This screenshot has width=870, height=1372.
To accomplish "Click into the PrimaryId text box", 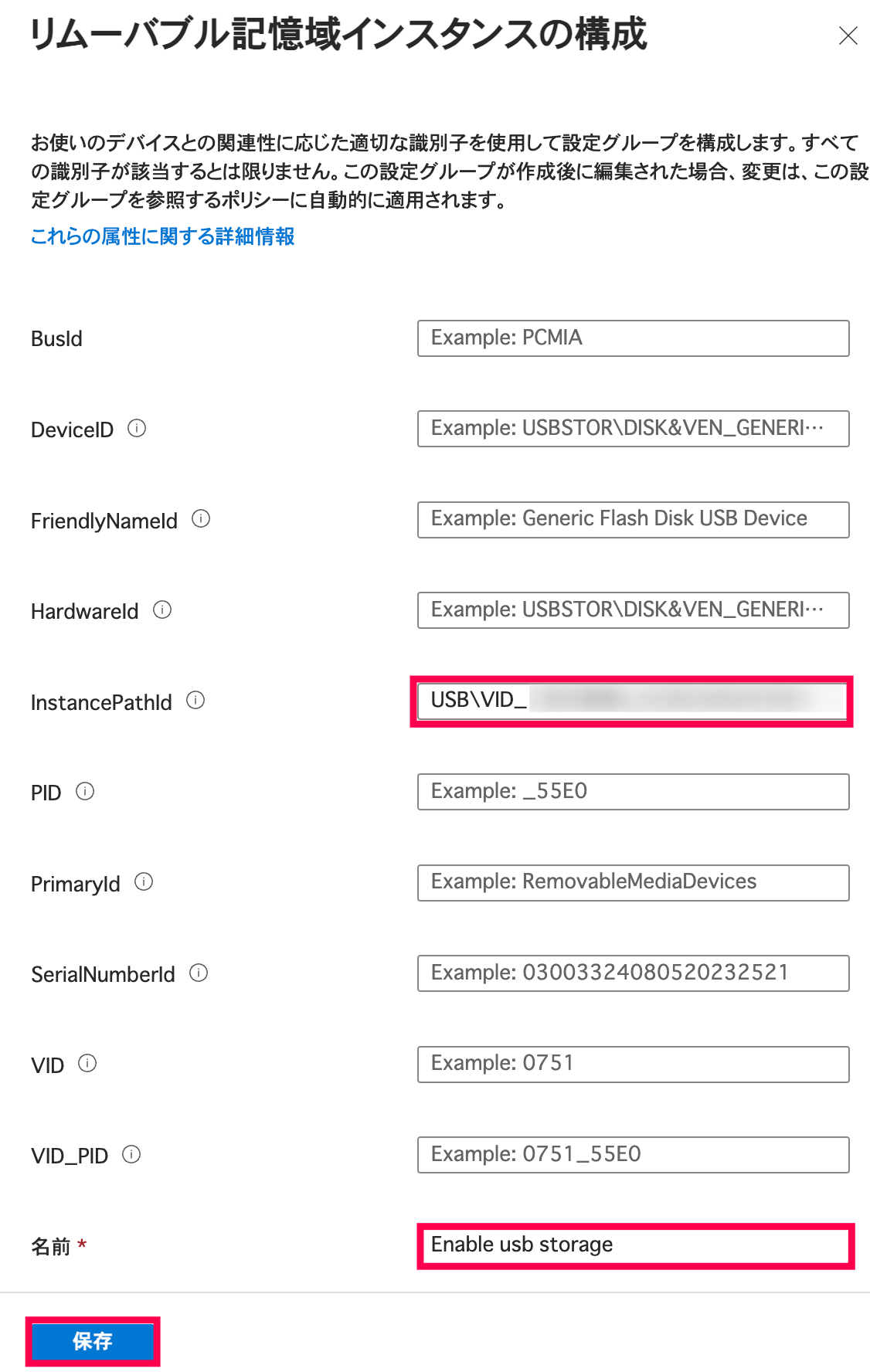I will click(x=633, y=882).
